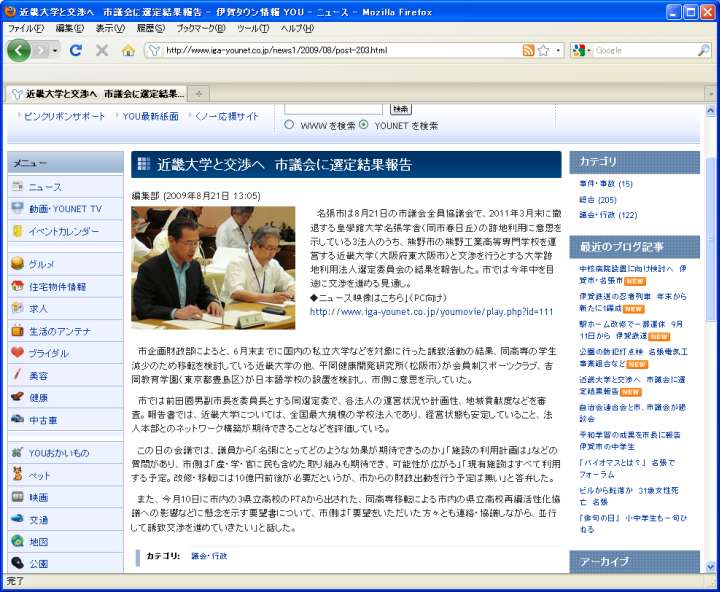The image size is (720, 592).
Task: Open ブライダル heart item in sidebar
Action: point(48,353)
